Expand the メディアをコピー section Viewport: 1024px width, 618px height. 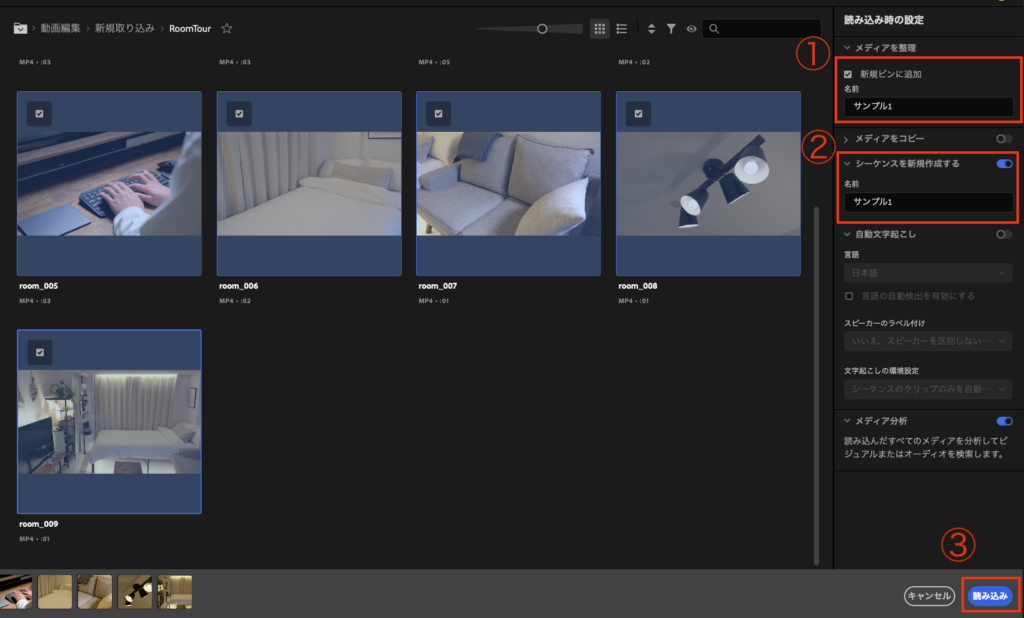coord(846,139)
